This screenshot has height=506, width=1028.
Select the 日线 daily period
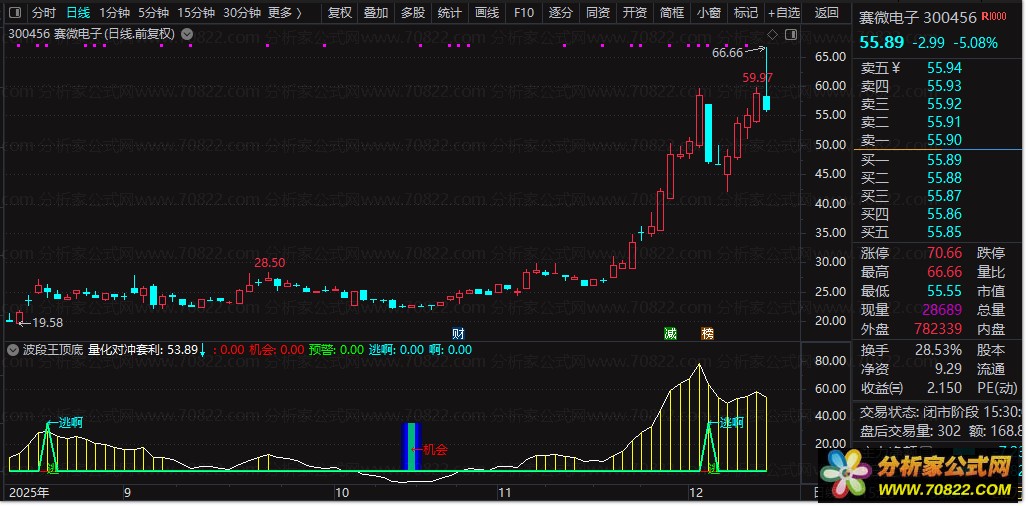click(79, 12)
